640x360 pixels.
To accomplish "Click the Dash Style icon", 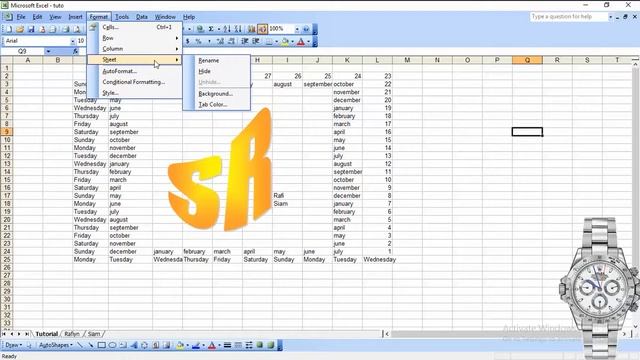I will [238, 345].
